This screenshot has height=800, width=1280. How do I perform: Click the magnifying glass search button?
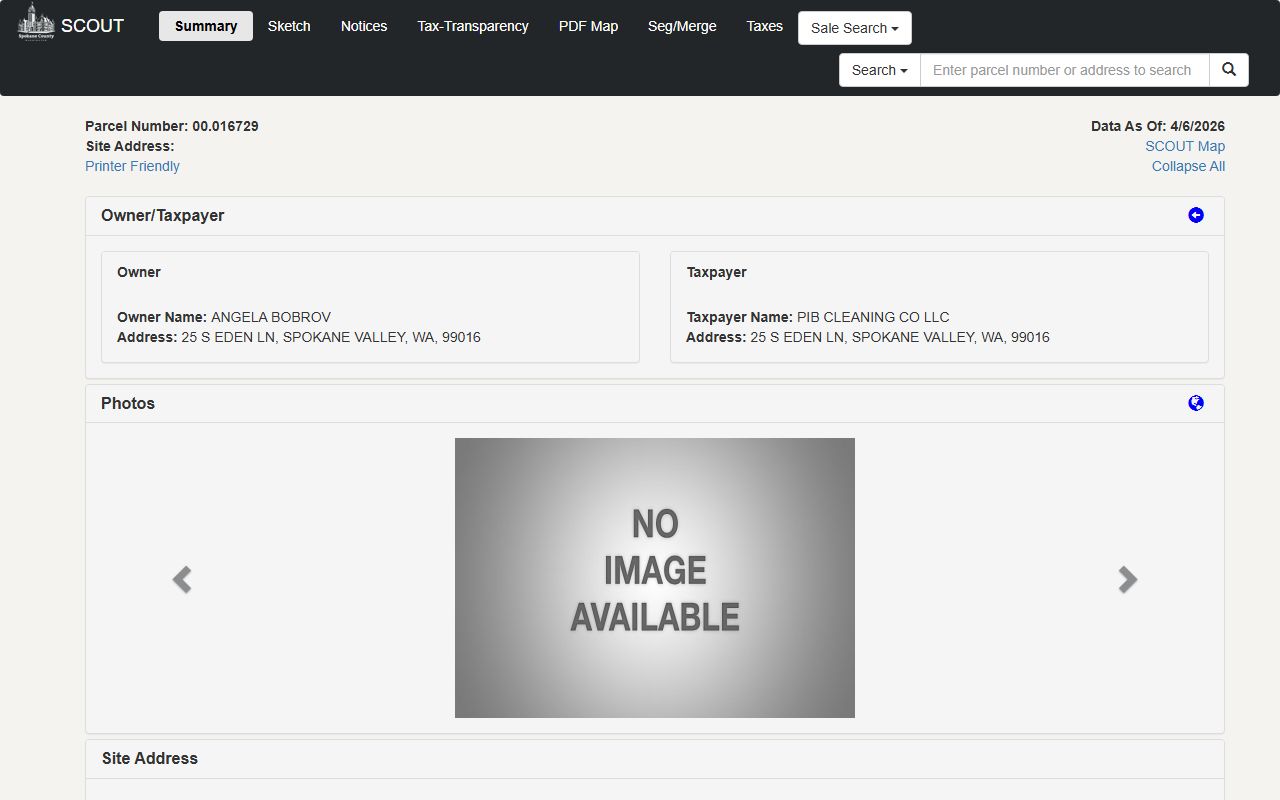click(1229, 70)
